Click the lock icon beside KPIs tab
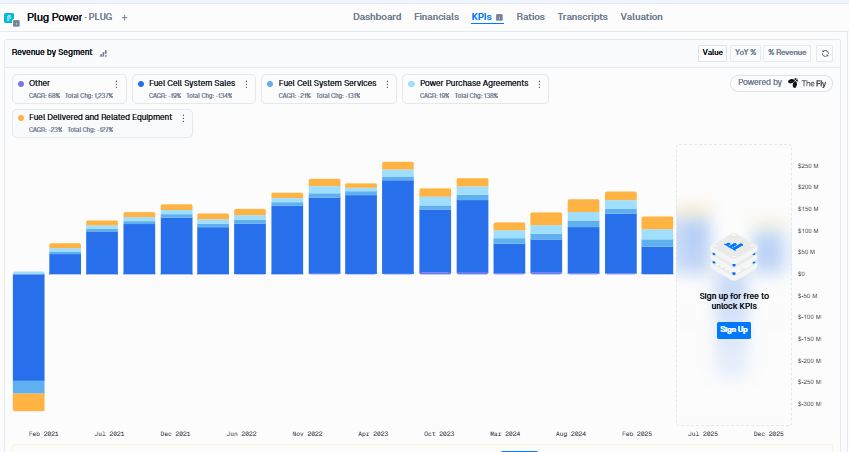 (x=499, y=18)
